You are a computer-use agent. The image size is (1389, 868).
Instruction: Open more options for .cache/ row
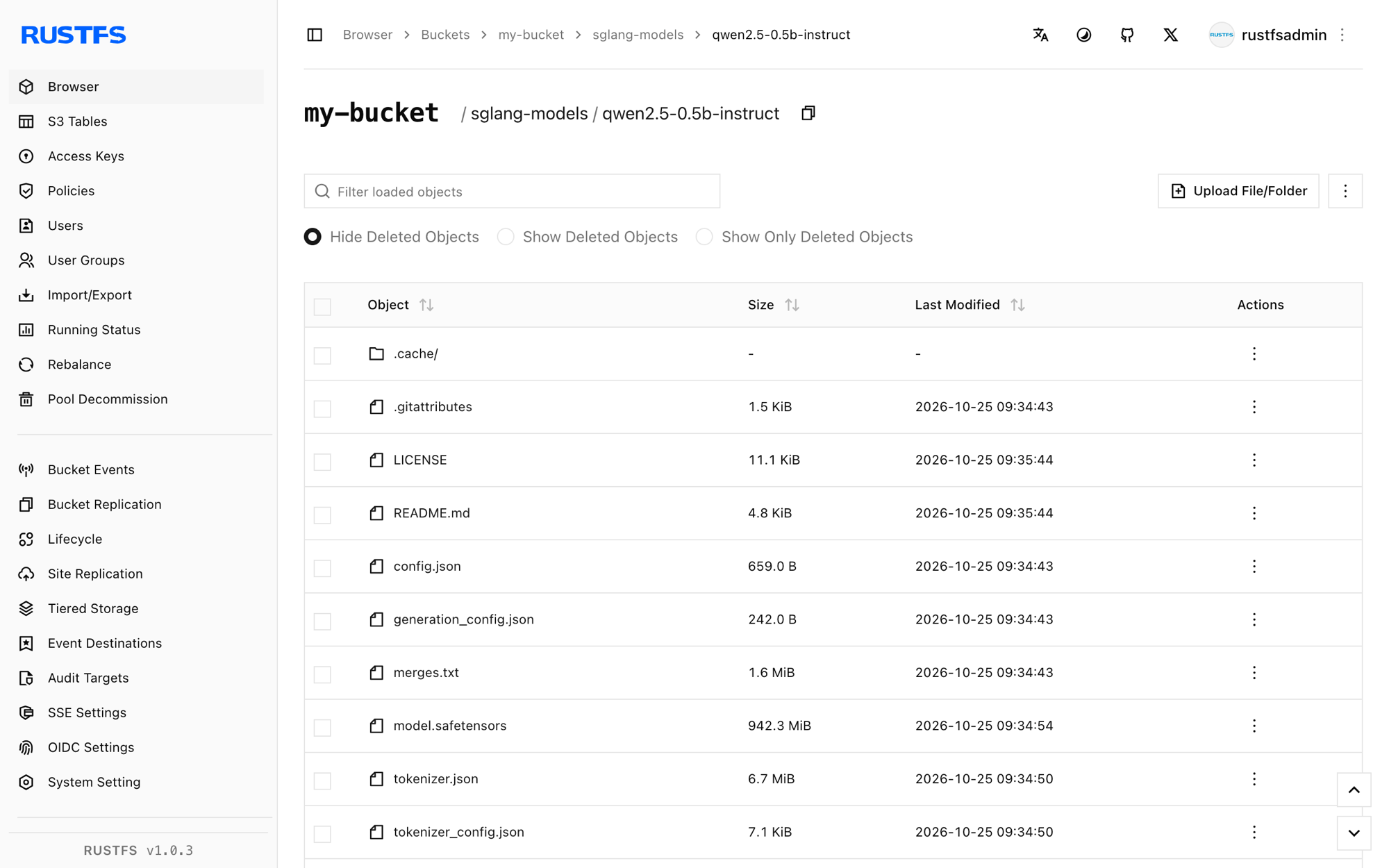pyautogui.click(x=1254, y=353)
